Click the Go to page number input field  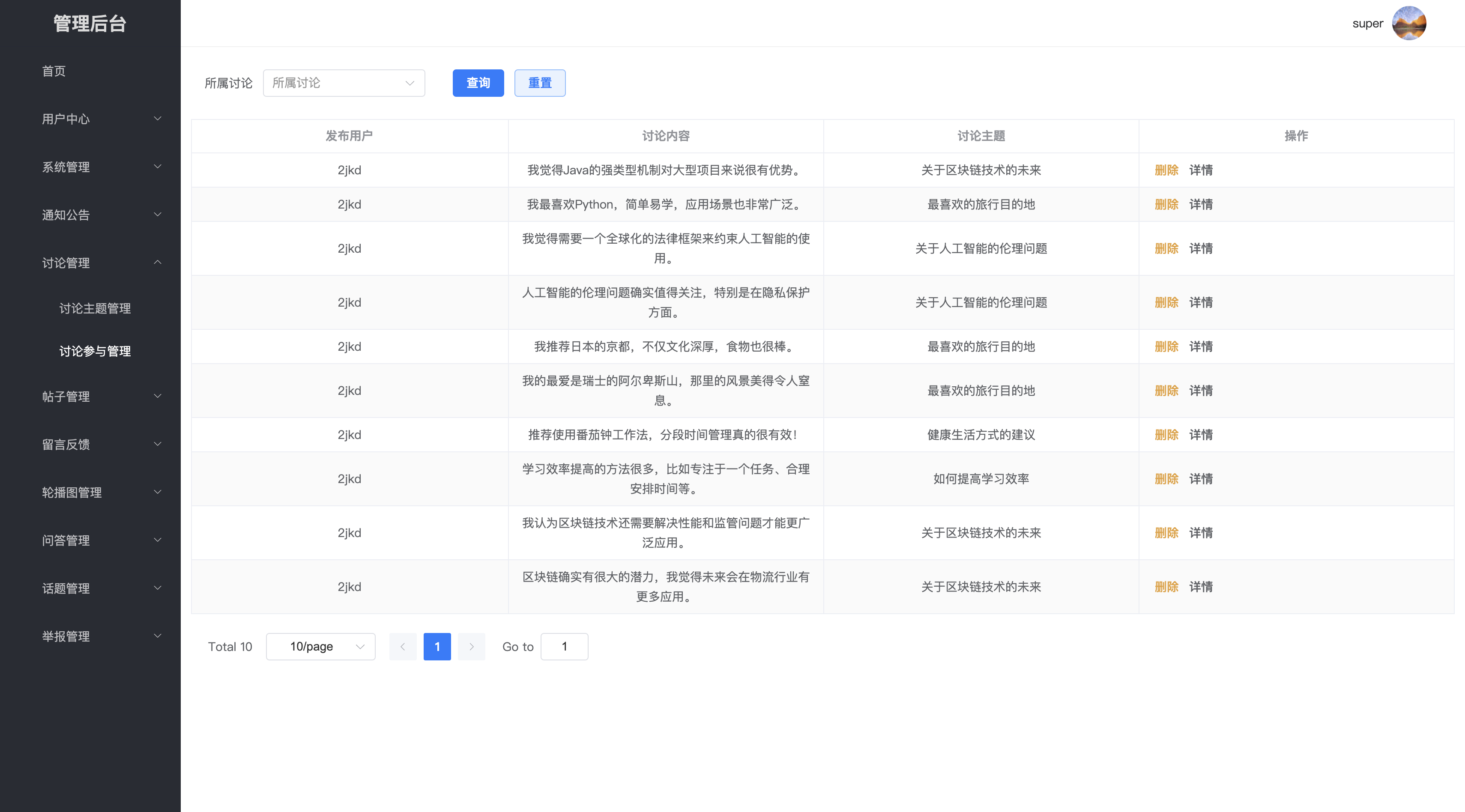tap(564, 647)
